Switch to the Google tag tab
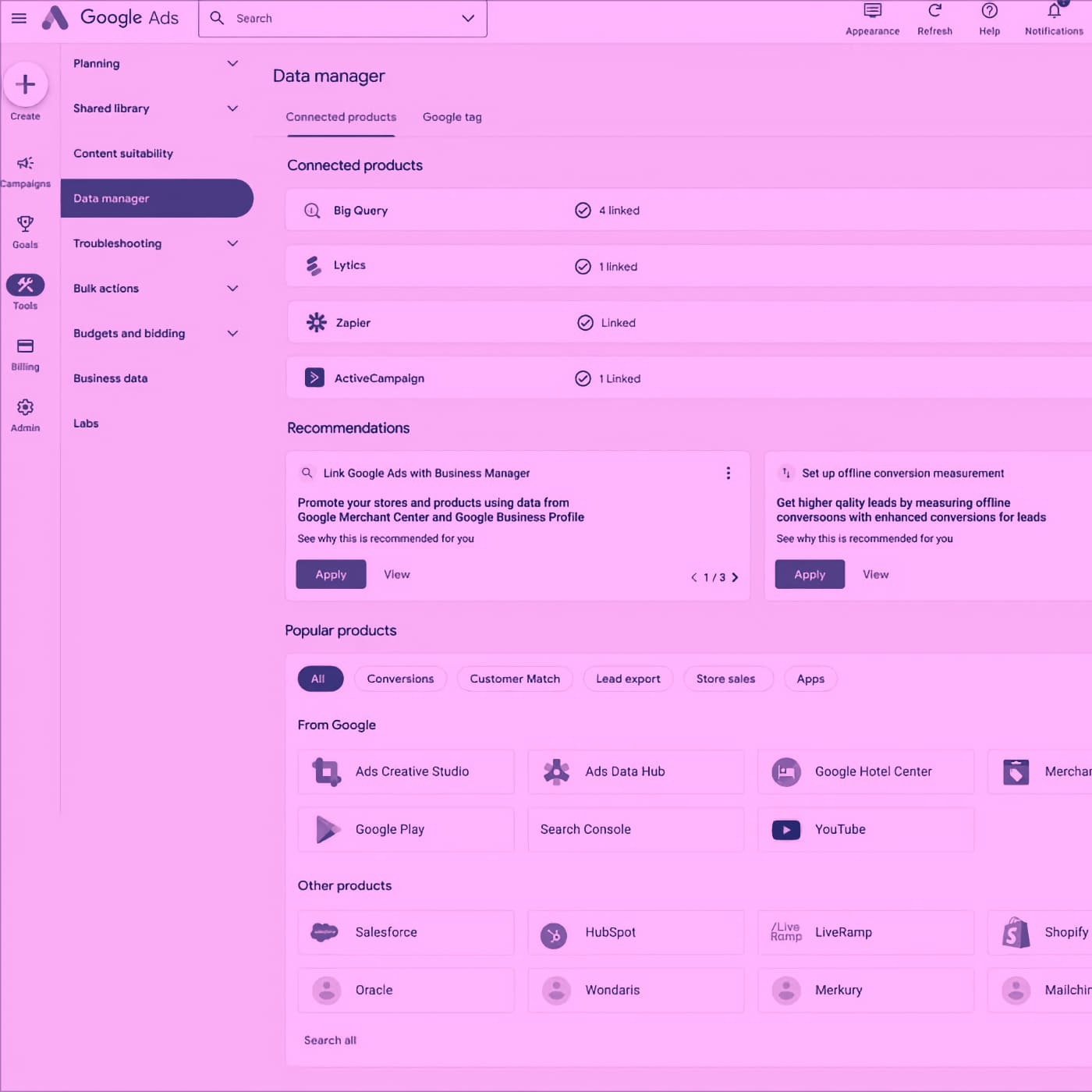The width and height of the screenshot is (1092, 1092). (x=452, y=117)
